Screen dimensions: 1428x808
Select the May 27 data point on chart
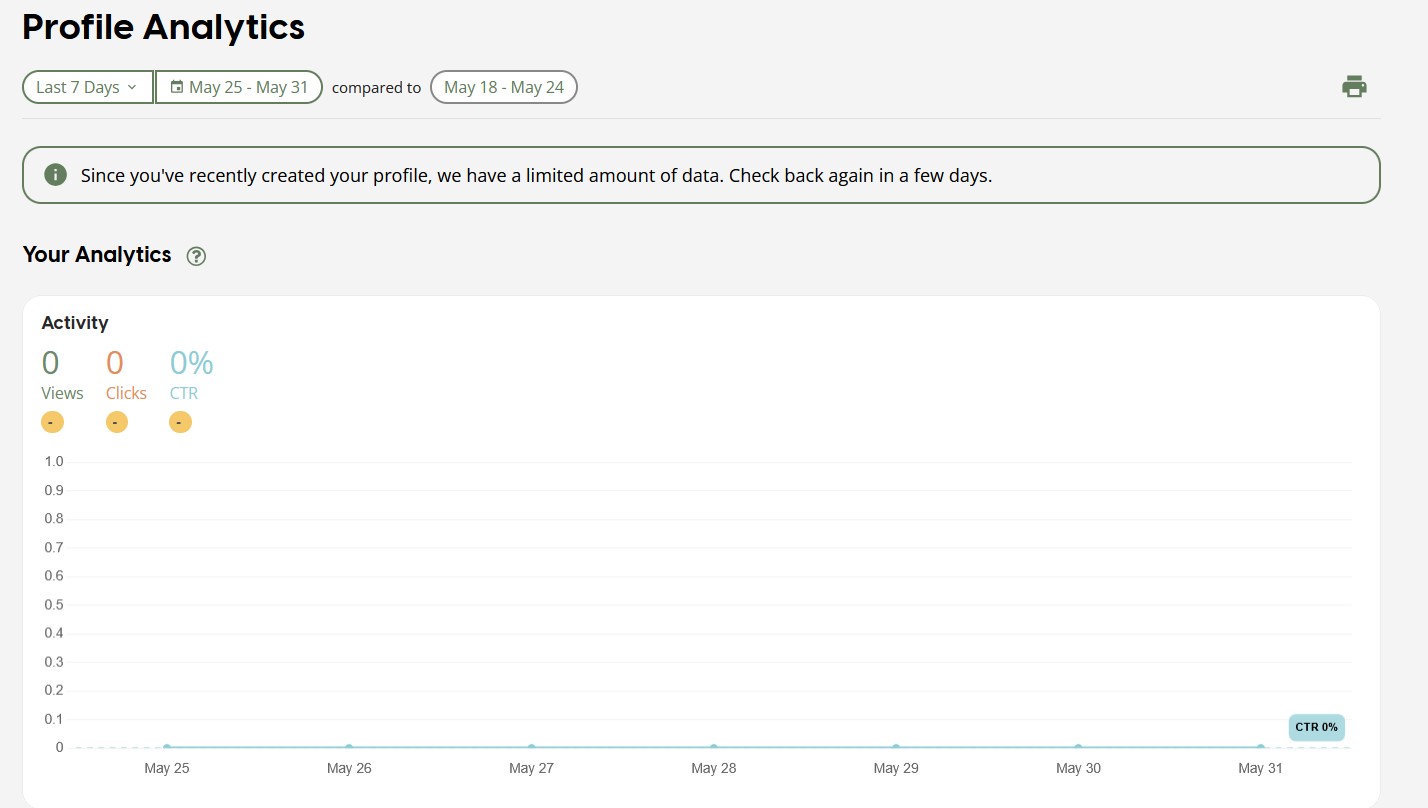531,747
